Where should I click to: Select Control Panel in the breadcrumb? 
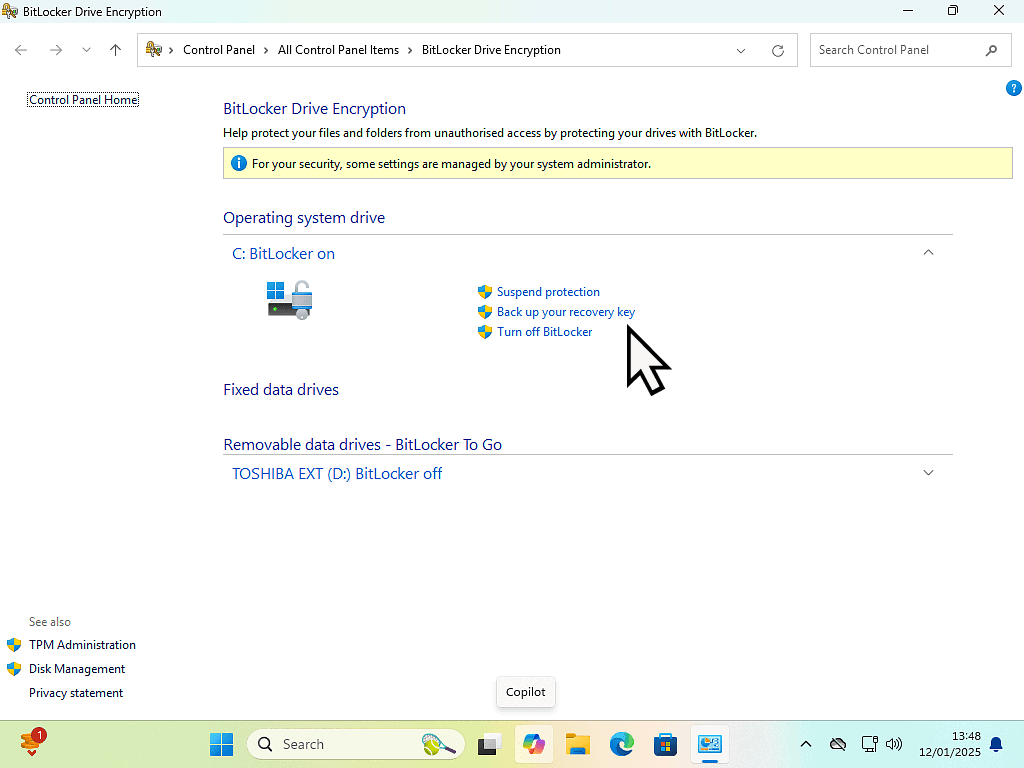218,50
